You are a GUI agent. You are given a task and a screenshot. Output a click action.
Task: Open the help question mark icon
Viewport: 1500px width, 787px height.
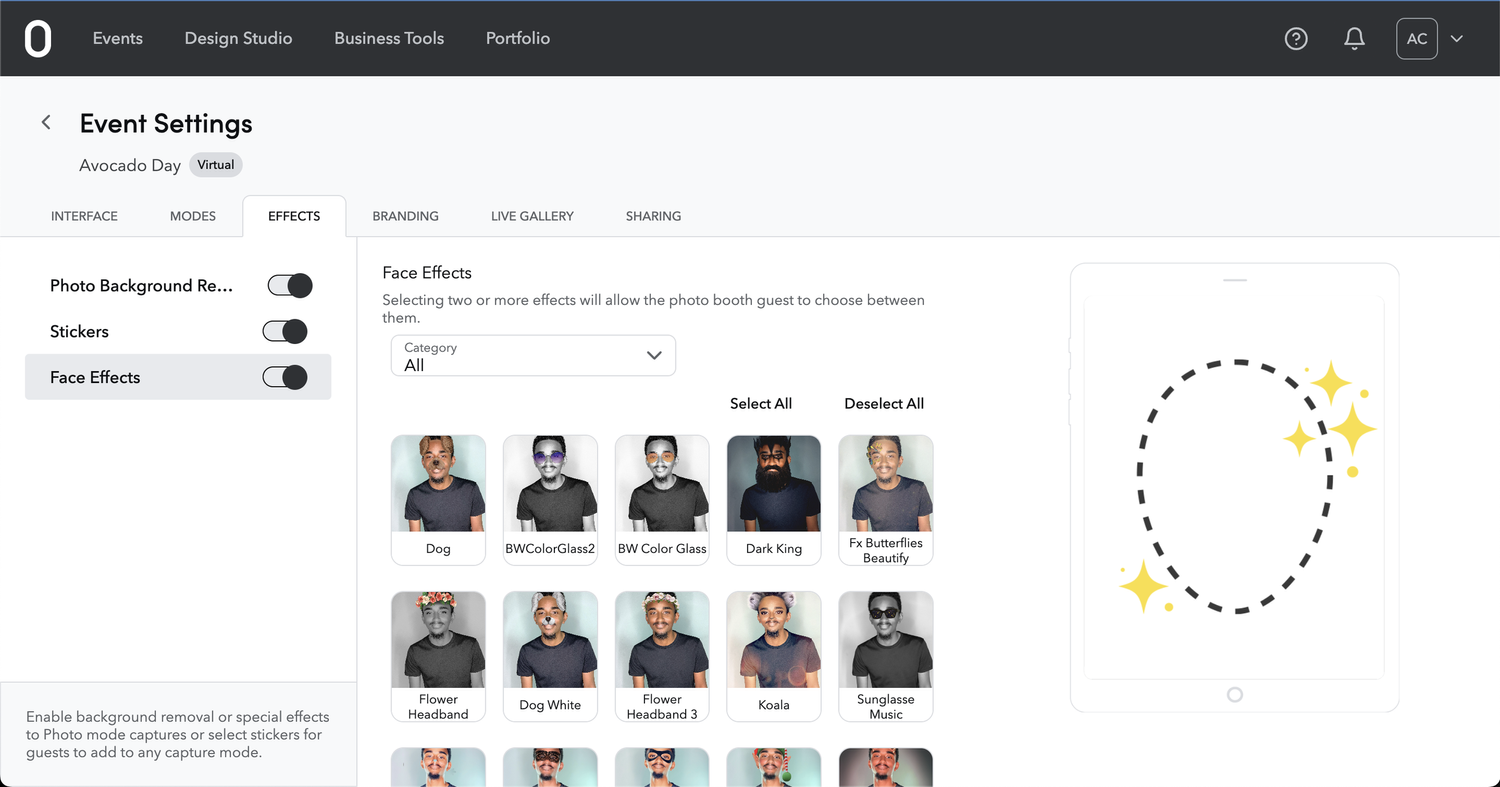pos(1296,39)
